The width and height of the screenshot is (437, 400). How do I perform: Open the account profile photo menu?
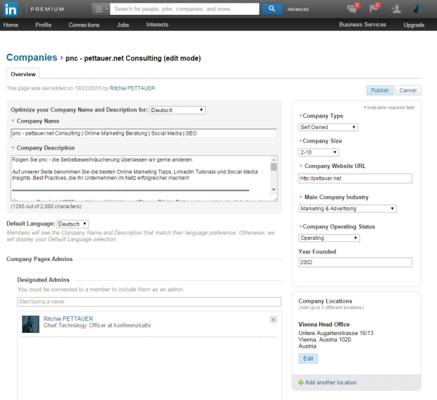(417, 9)
